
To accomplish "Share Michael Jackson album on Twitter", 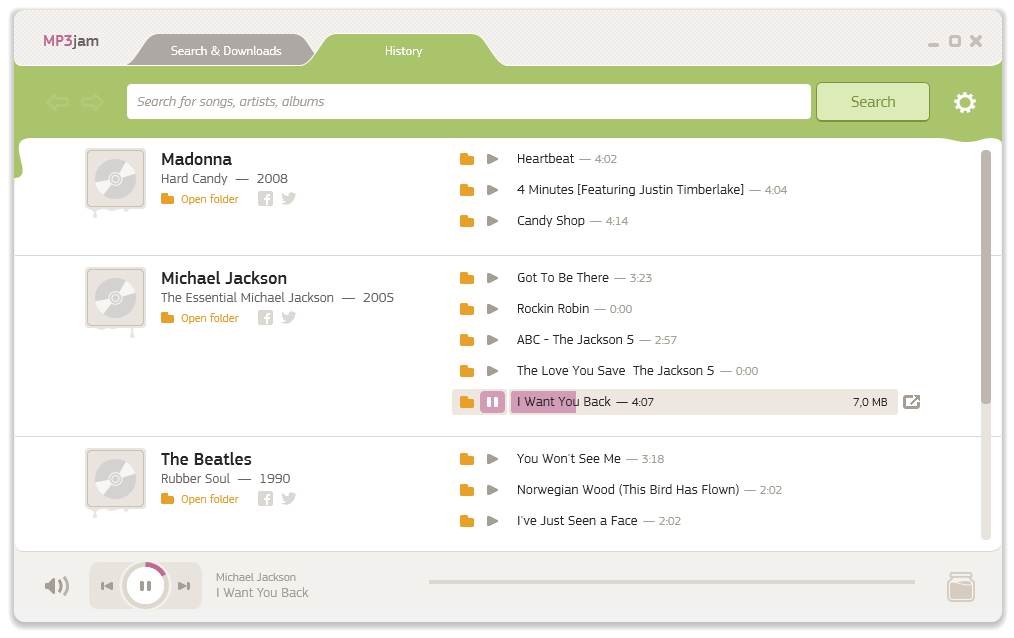I will 289,317.
